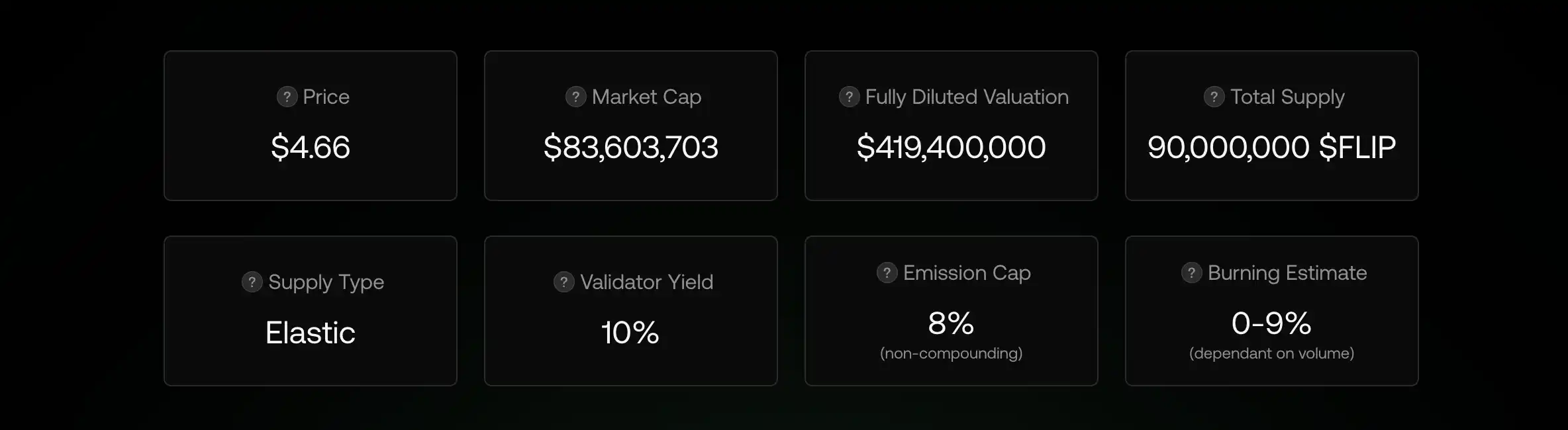Select the 8% emission cap value
The image size is (1568, 430).
(x=951, y=323)
